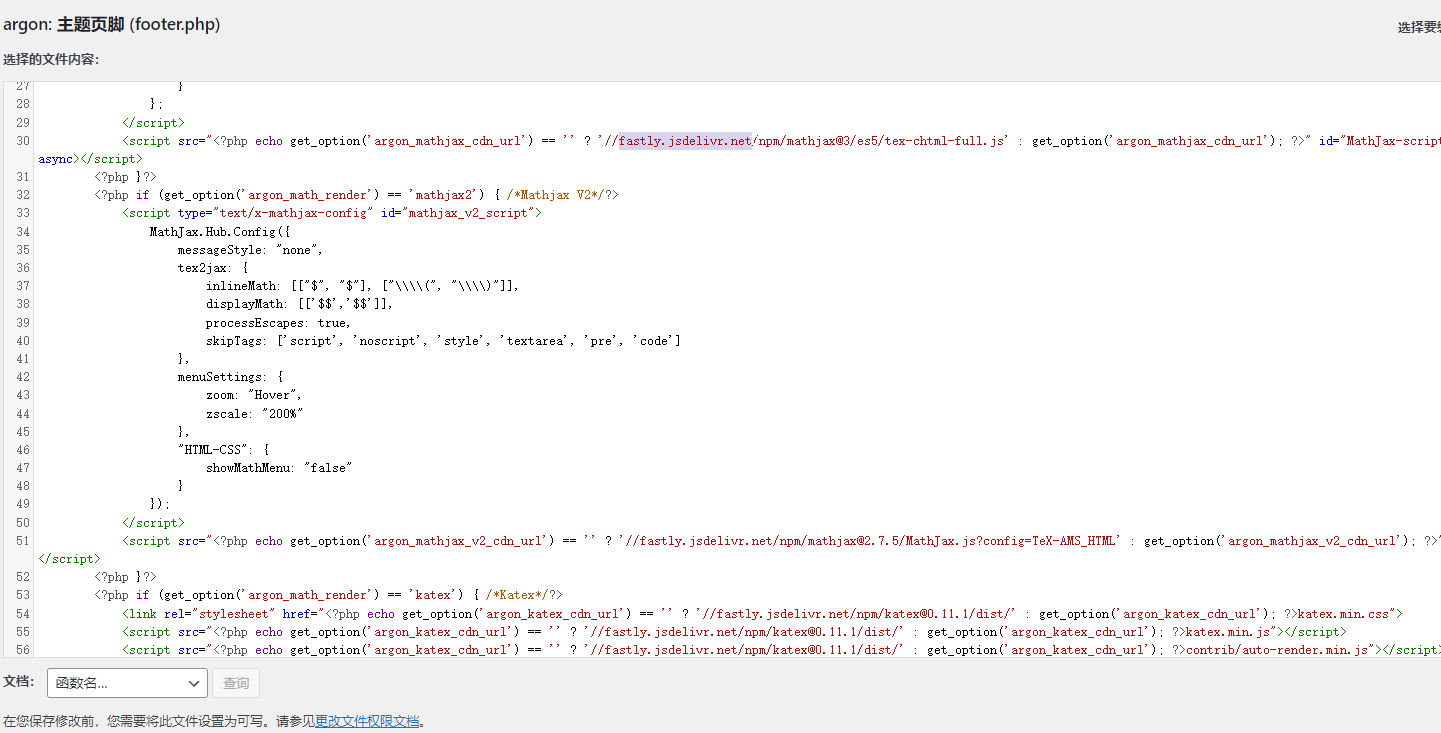
Task: Click line number 33 in the gutter
Action: coord(22,213)
